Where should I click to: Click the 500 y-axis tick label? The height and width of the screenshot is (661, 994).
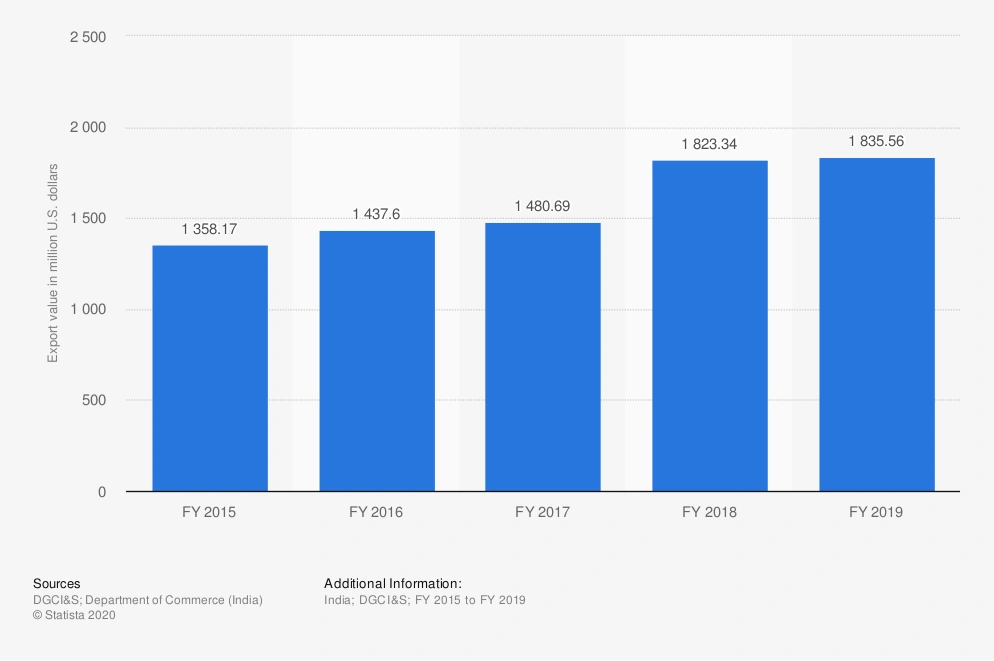[94, 400]
